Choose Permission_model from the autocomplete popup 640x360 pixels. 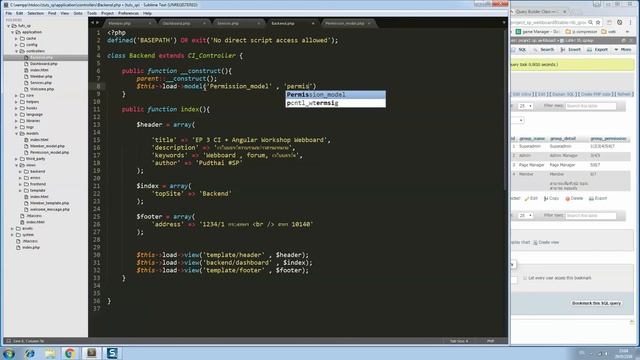[x=336, y=95]
